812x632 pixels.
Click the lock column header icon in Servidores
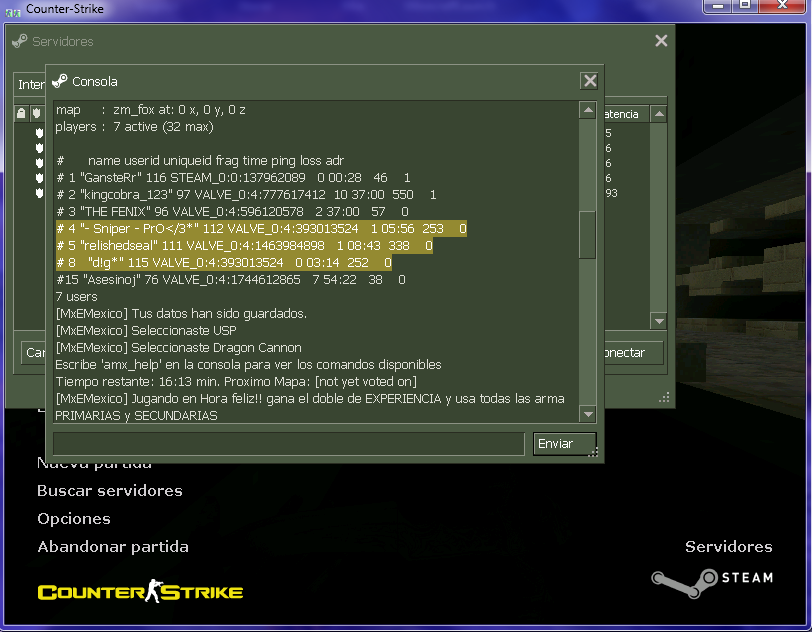[21, 113]
